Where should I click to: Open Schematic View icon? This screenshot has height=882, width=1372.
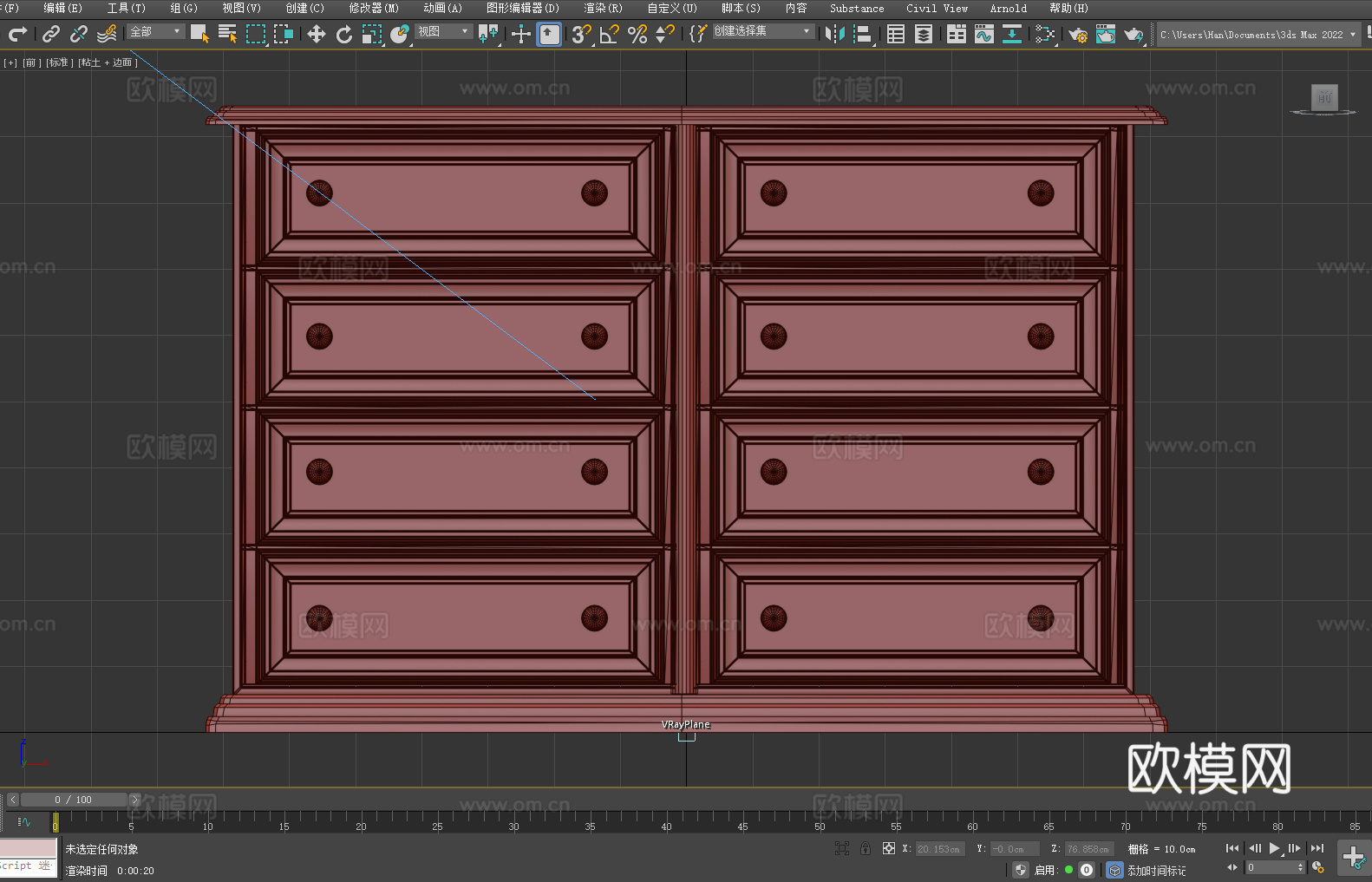(x=1012, y=34)
